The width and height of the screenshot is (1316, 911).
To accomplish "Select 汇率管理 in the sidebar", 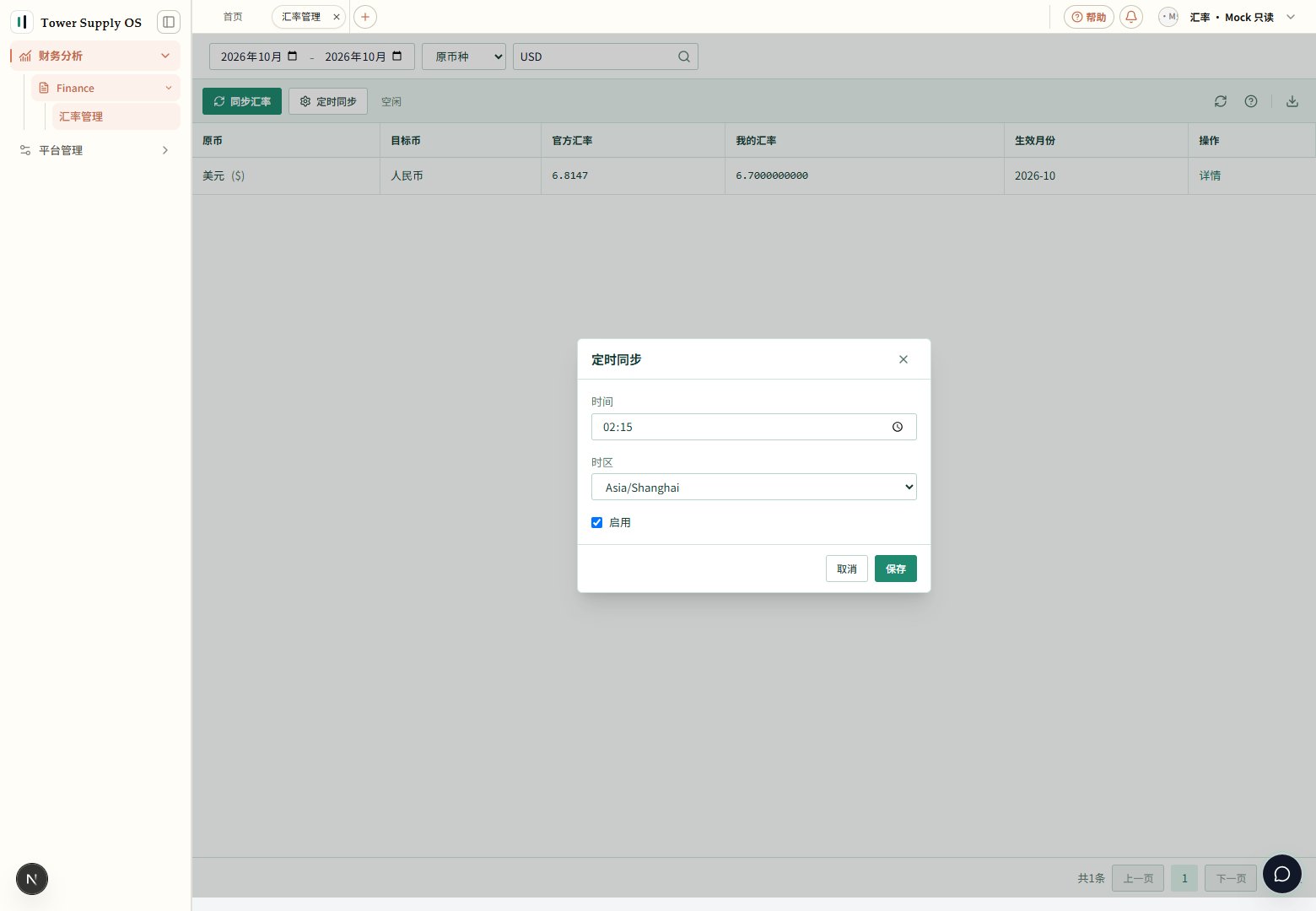I will [116, 116].
